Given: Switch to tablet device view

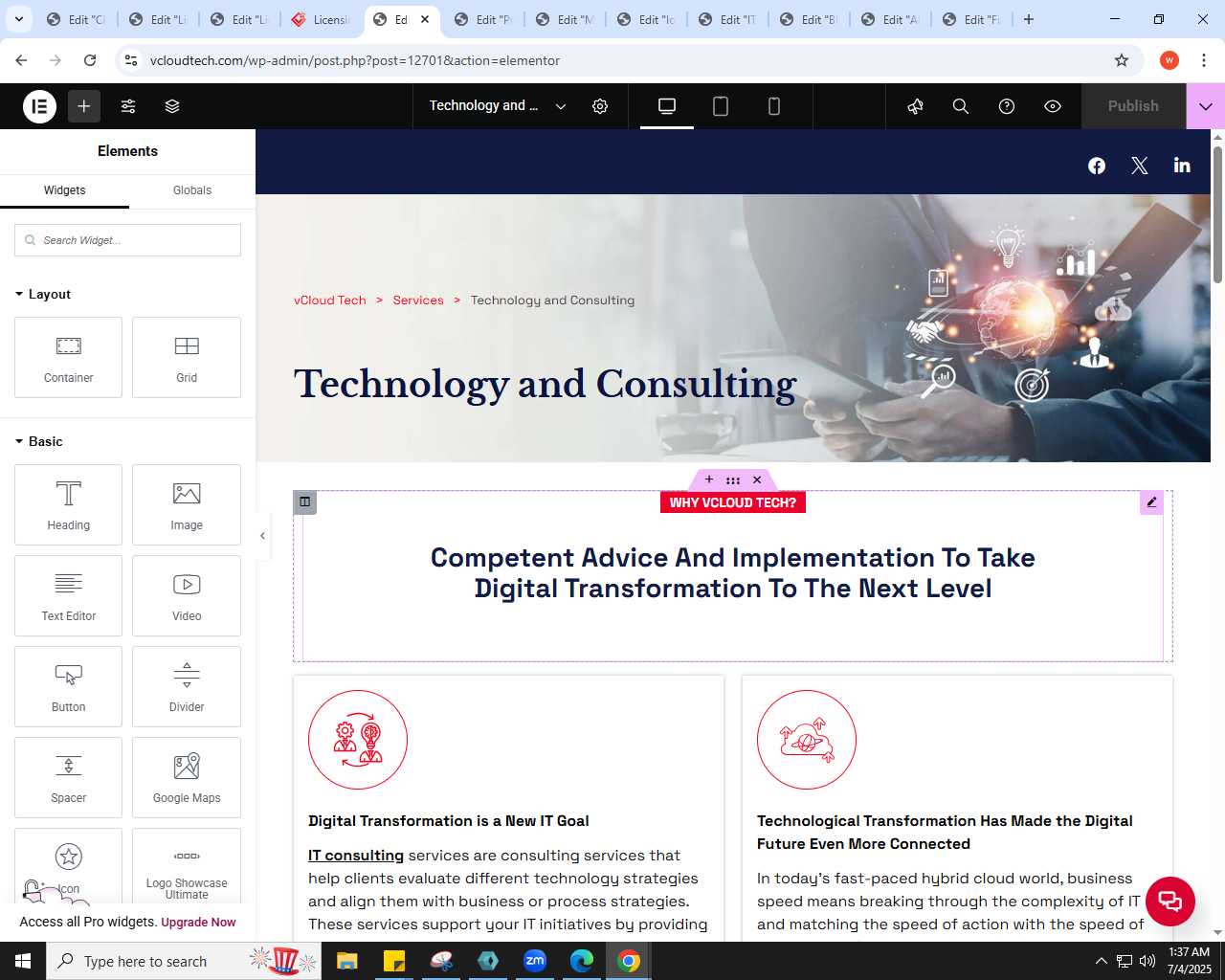Looking at the screenshot, I should pos(721,106).
